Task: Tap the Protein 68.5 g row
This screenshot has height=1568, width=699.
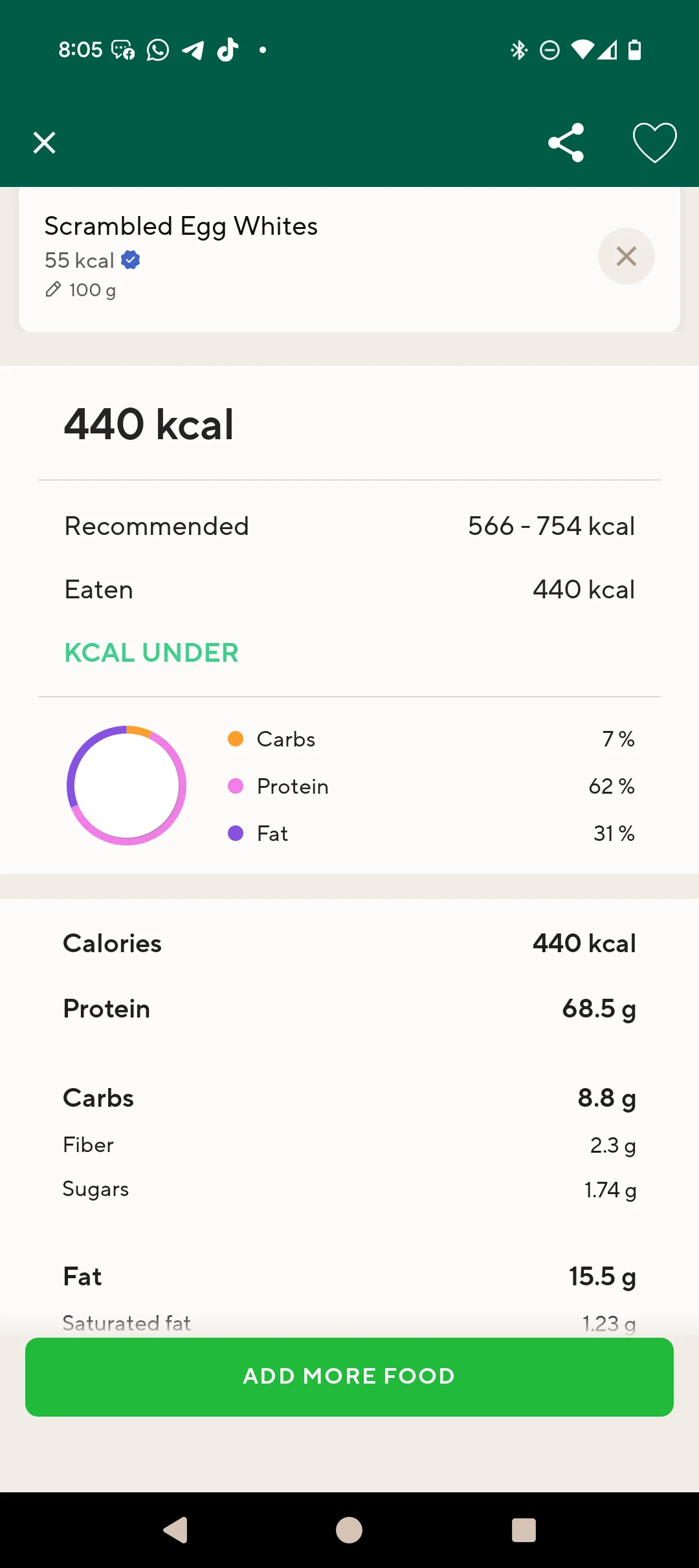Action: coord(349,1008)
